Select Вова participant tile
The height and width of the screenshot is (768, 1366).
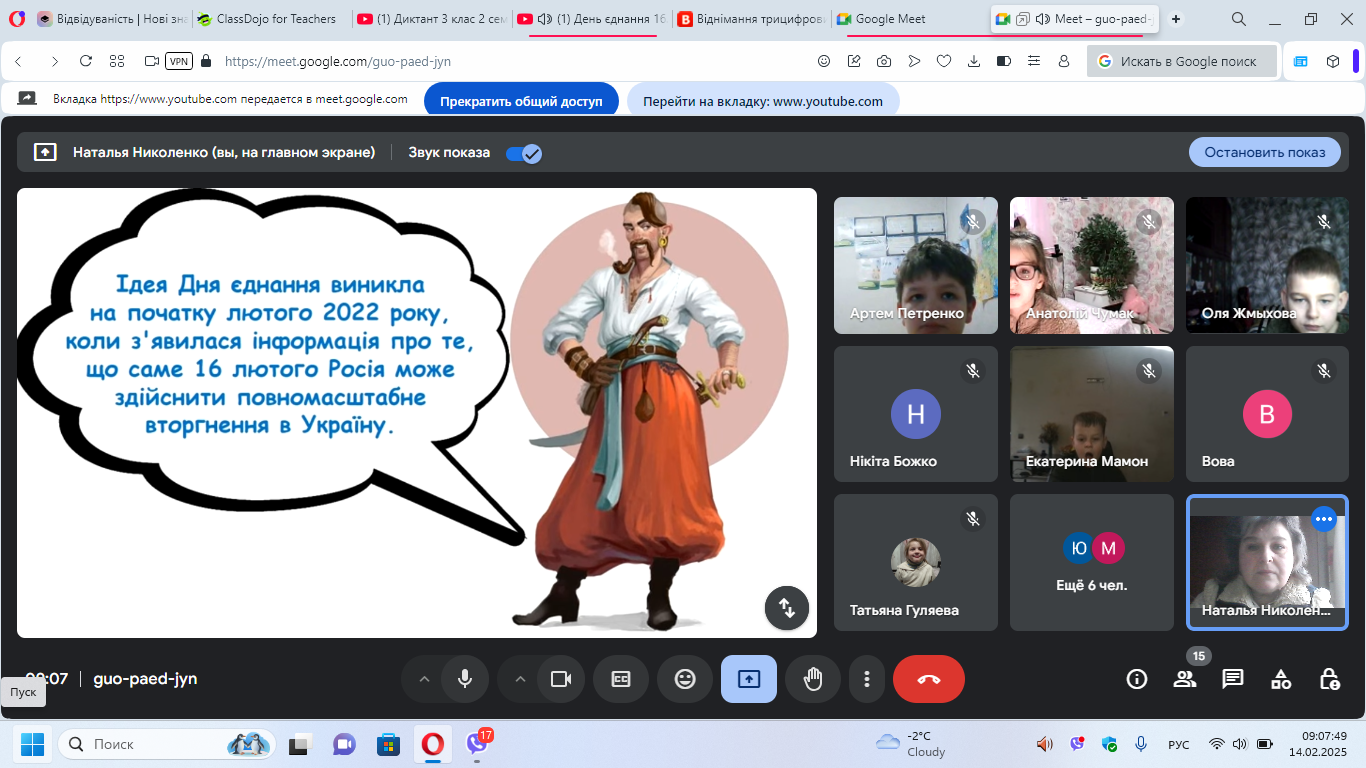pyautogui.click(x=1268, y=414)
